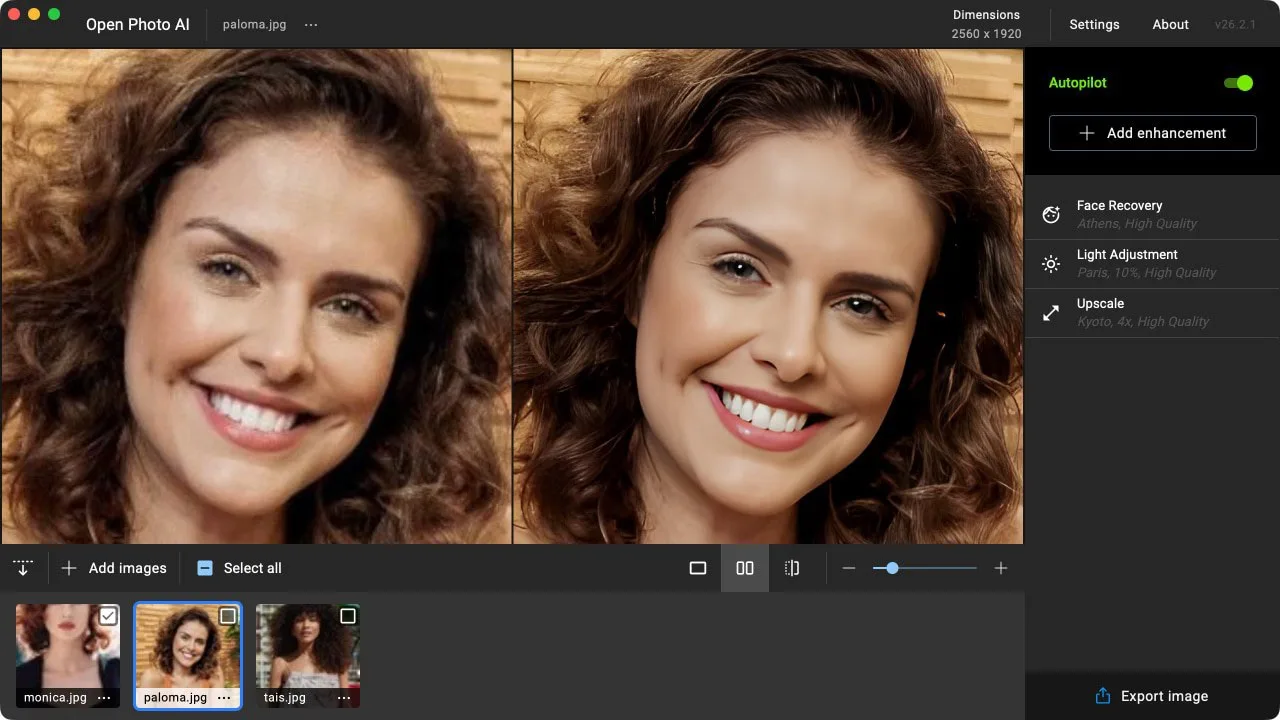Check the paloma.jpg checkbox
1280x720 pixels.
[228, 616]
